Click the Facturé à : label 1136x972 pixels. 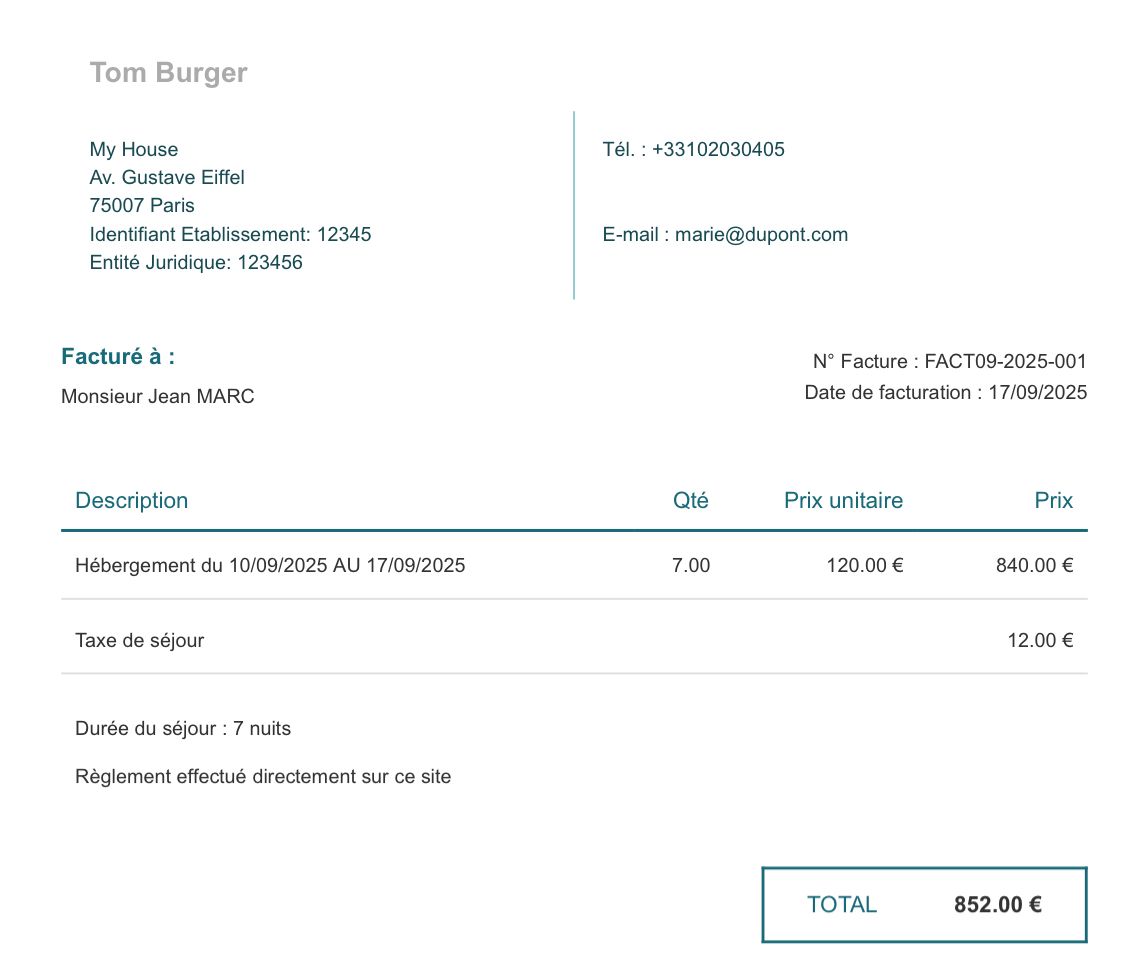pyautogui.click(x=118, y=357)
